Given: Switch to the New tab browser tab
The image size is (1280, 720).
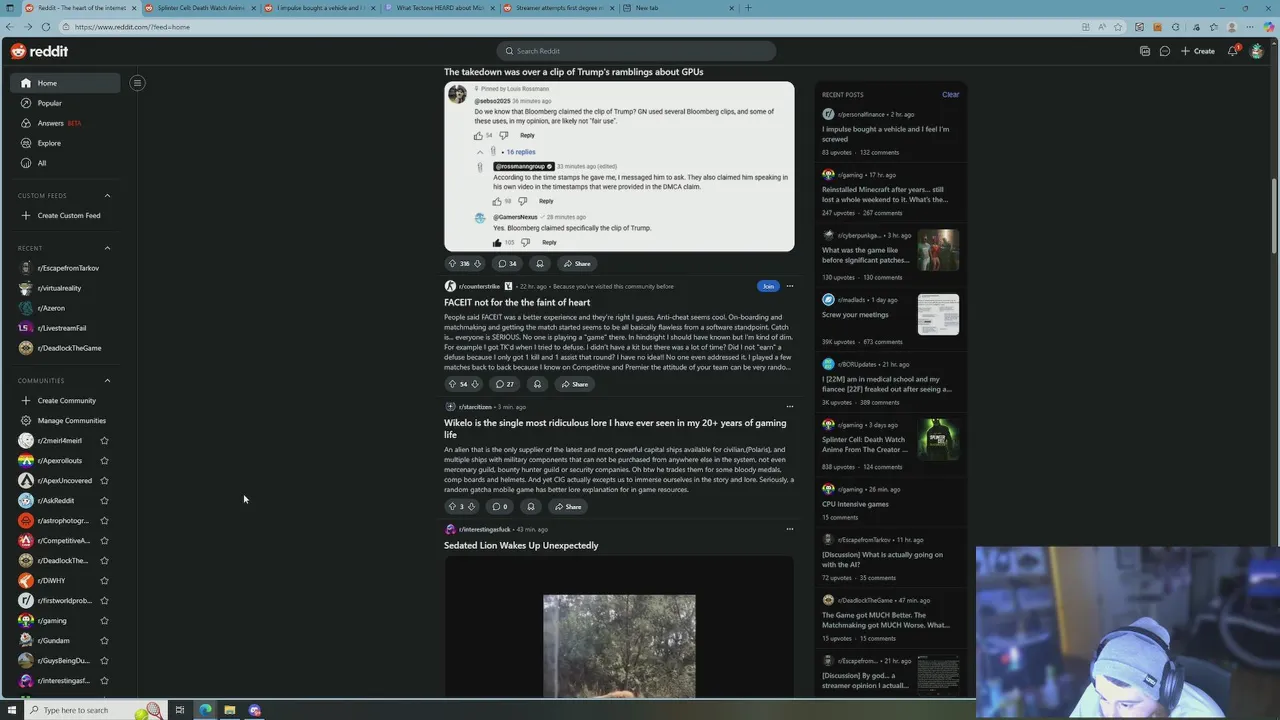Looking at the screenshot, I should [678, 8].
